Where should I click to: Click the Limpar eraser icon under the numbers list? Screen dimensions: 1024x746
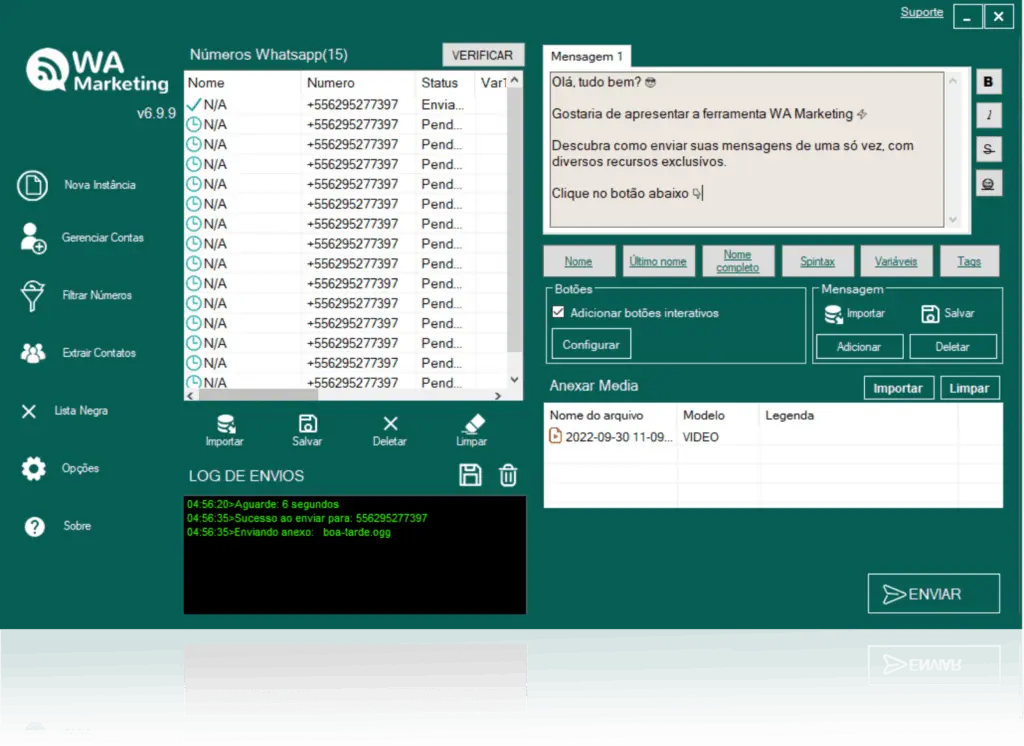(471, 430)
